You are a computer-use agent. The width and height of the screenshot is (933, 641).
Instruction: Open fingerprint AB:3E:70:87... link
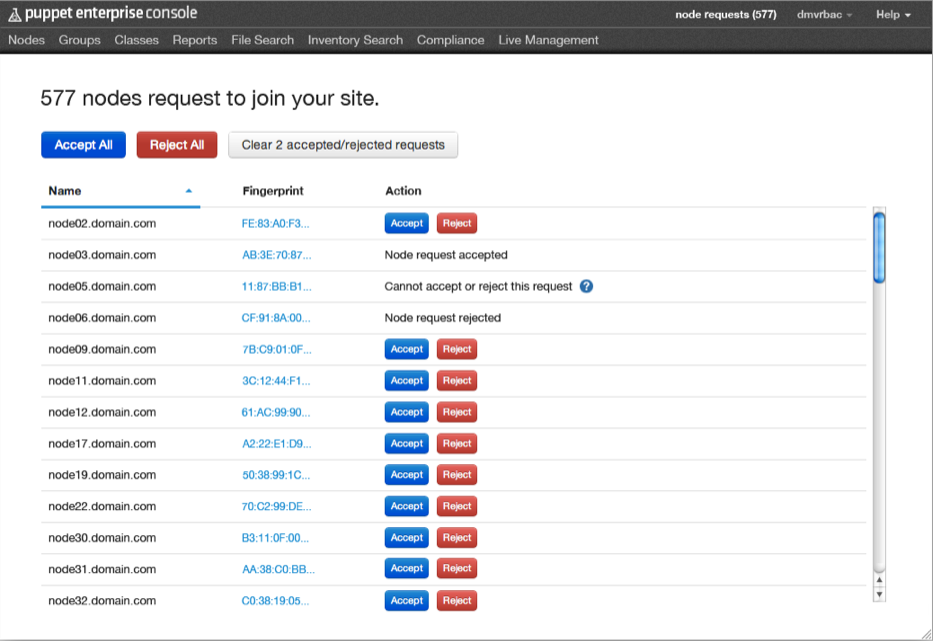pos(276,255)
